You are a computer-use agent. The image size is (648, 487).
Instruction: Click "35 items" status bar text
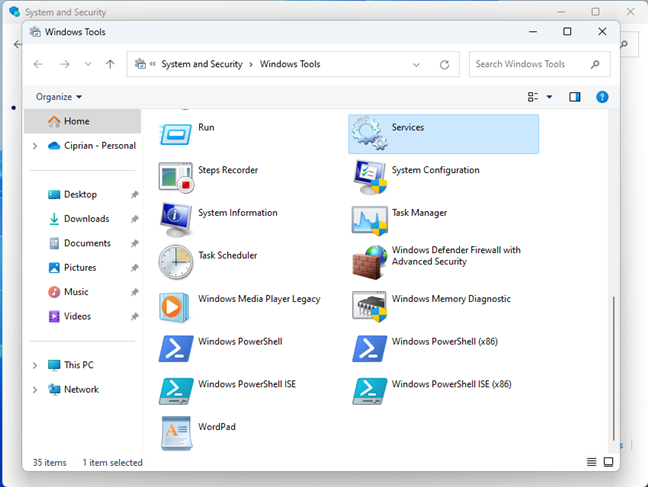tap(50, 462)
